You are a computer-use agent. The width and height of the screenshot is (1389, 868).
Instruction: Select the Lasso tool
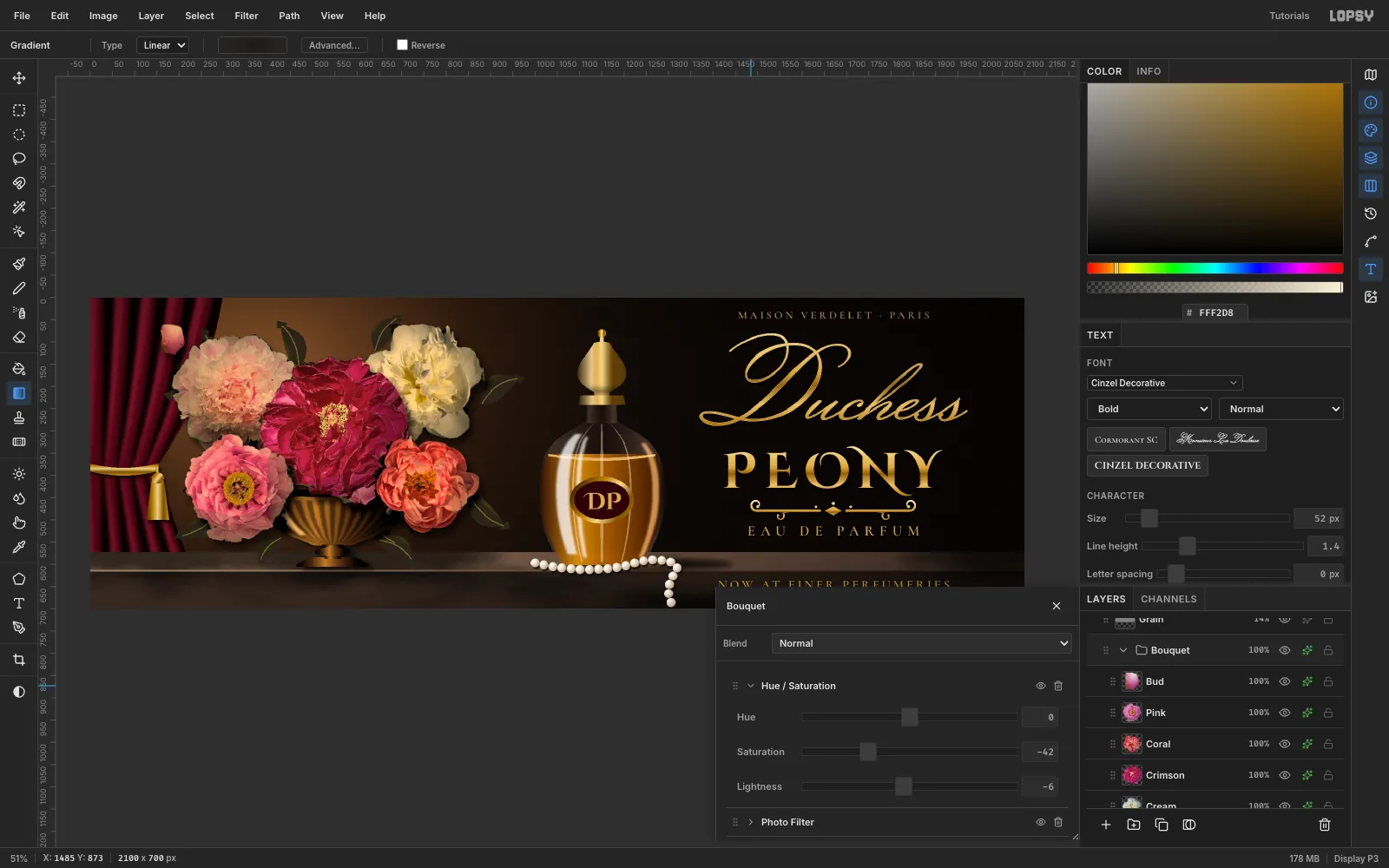pyautogui.click(x=19, y=159)
